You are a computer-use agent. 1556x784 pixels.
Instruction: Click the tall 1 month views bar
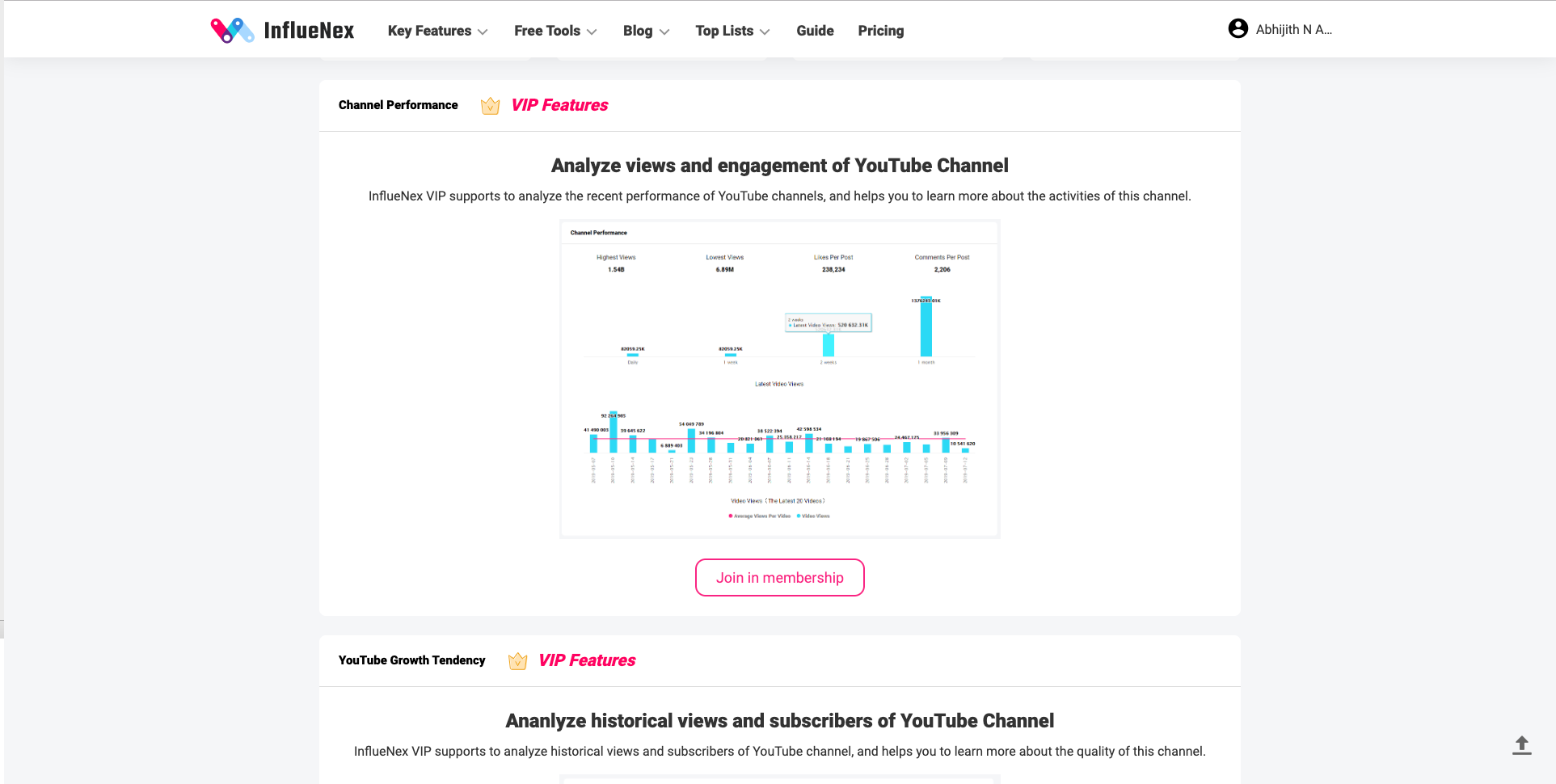(x=926, y=327)
